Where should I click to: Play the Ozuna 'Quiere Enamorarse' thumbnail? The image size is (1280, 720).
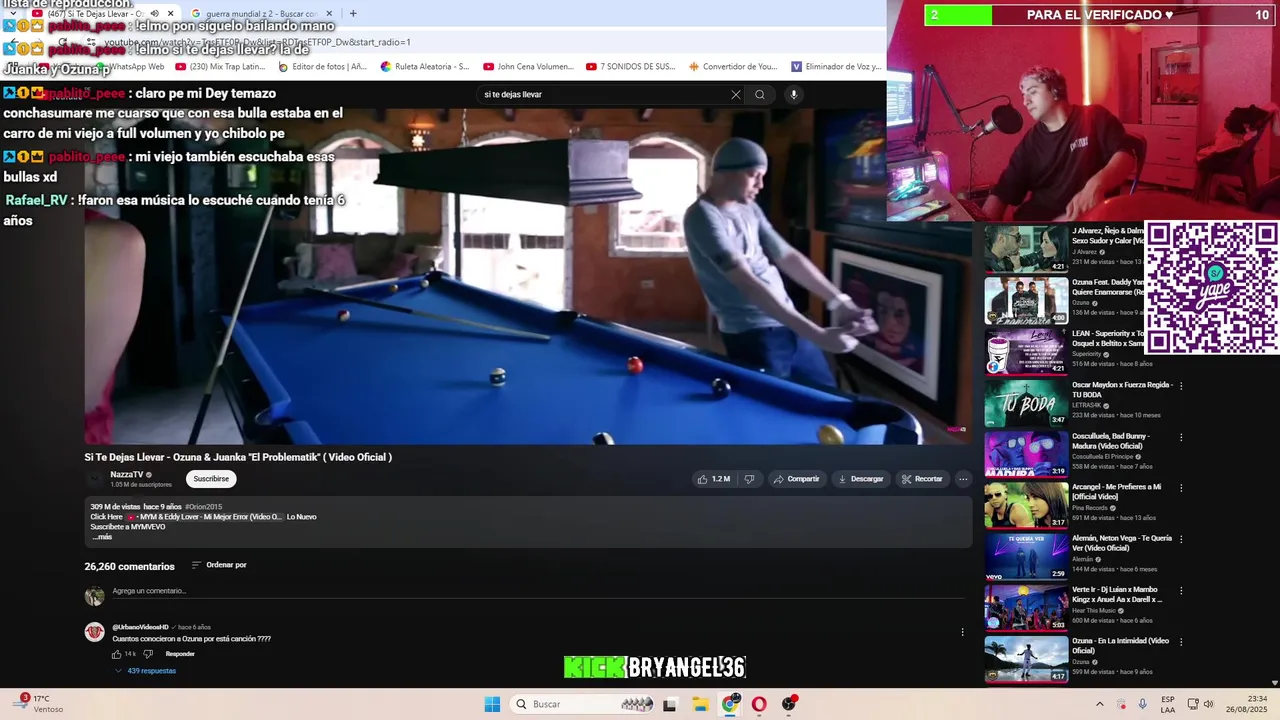[1026, 300]
